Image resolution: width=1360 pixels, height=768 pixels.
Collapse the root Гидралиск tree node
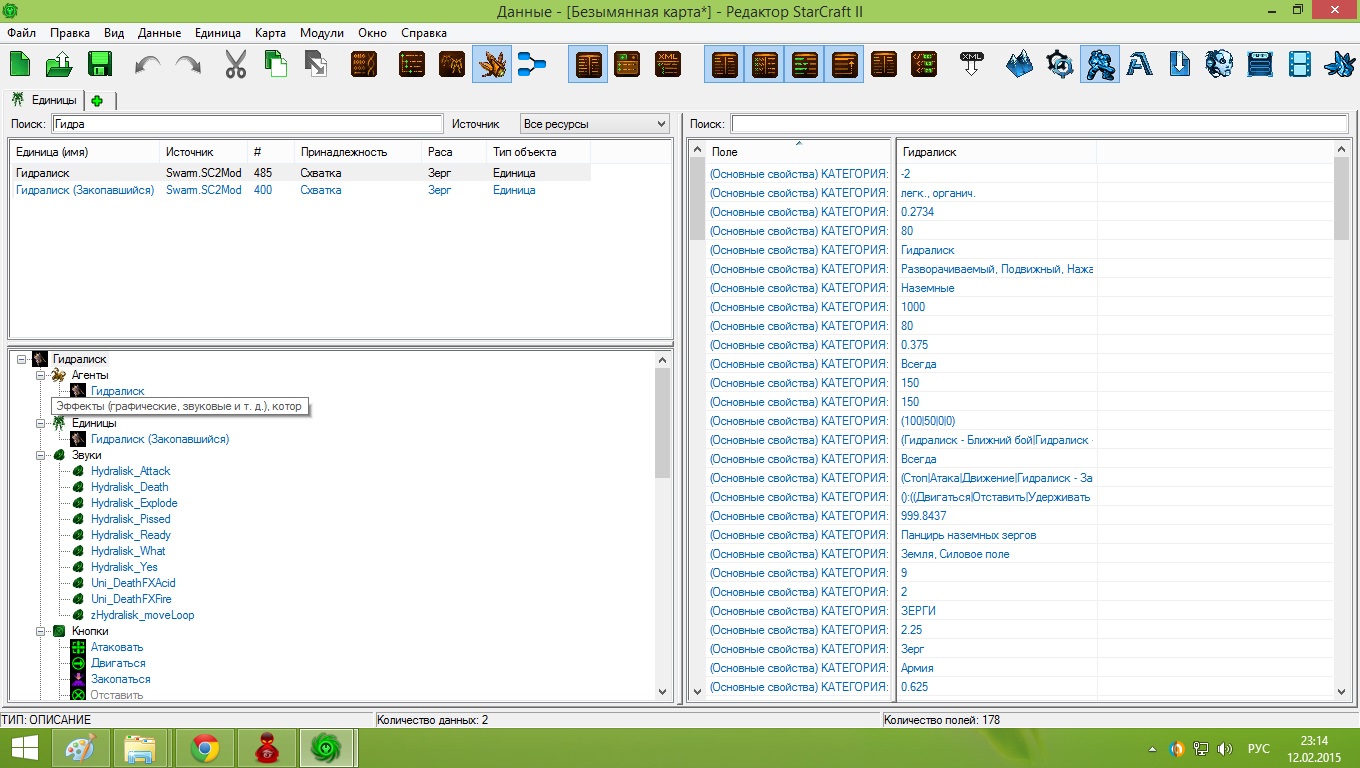[21, 359]
